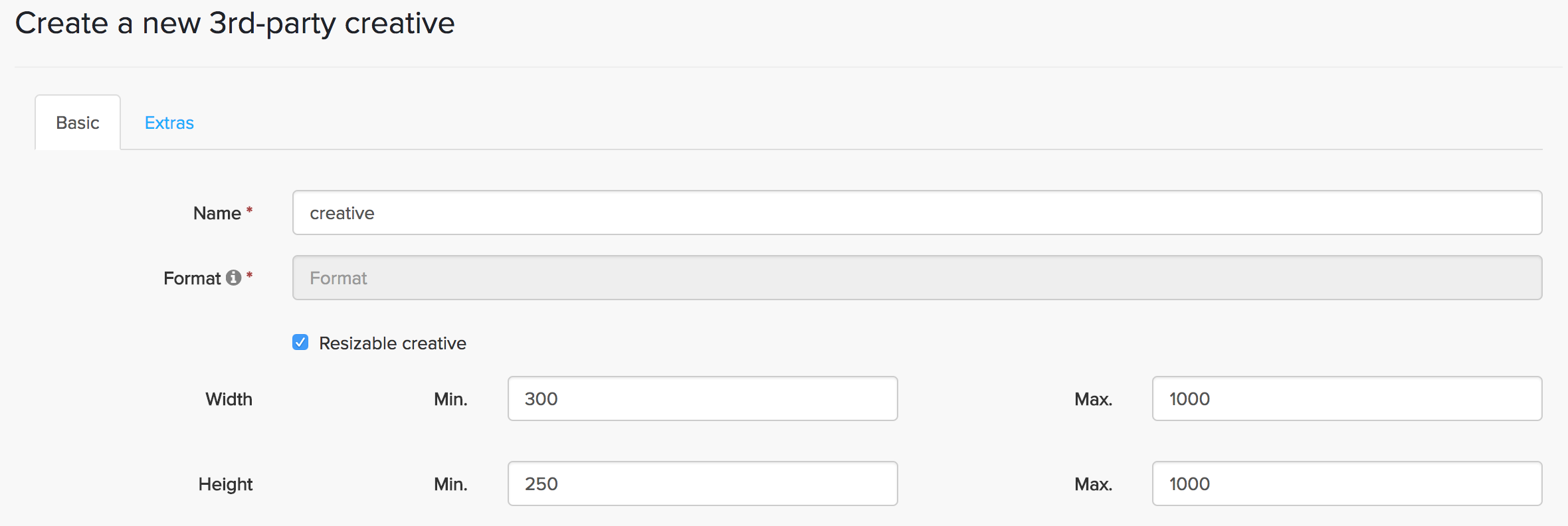Image resolution: width=1568 pixels, height=526 pixels.
Task: Click the Format field label
Action: 192,278
